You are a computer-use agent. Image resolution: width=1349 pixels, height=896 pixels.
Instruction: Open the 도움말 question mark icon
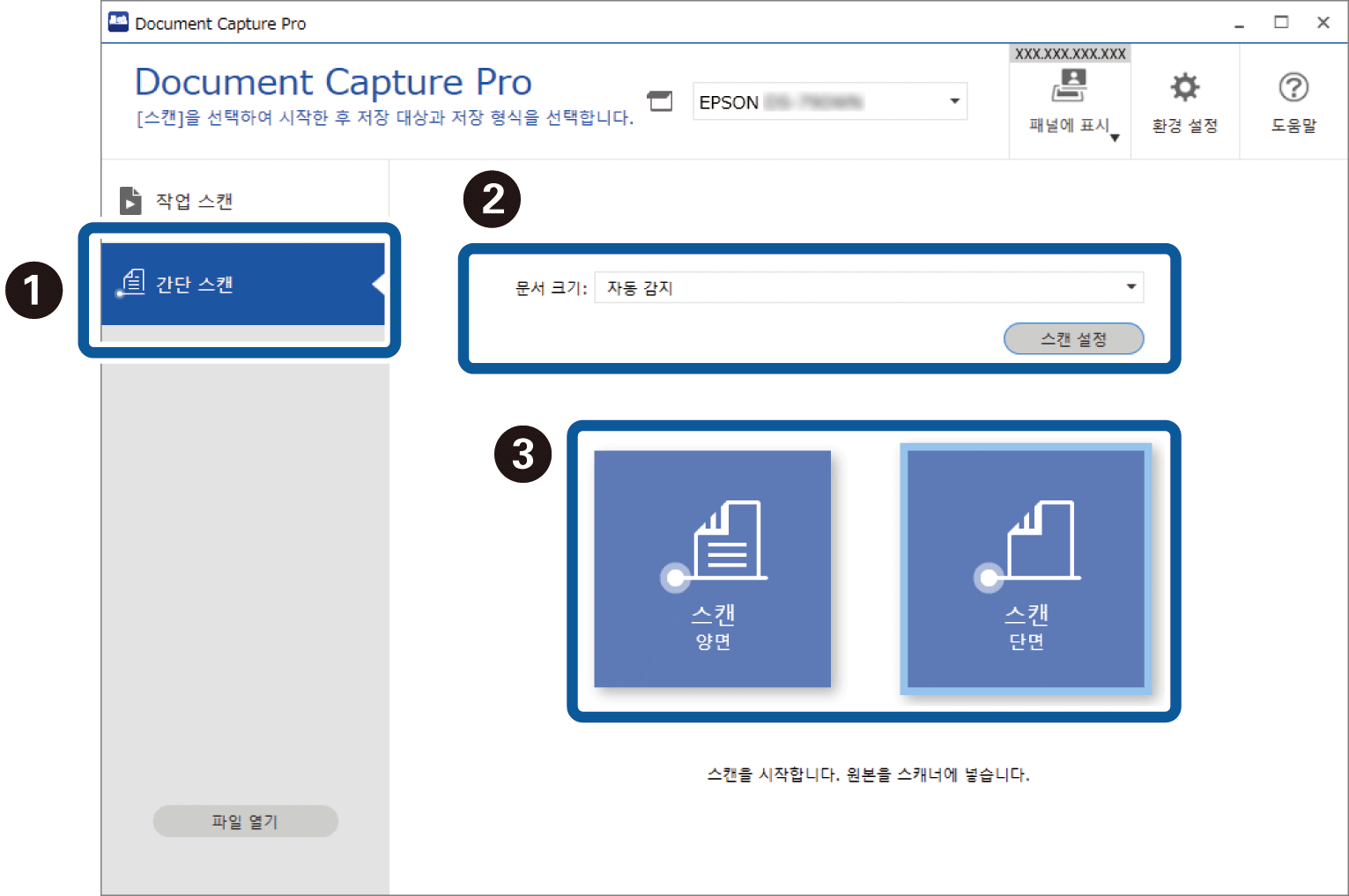click(1293, 87)
